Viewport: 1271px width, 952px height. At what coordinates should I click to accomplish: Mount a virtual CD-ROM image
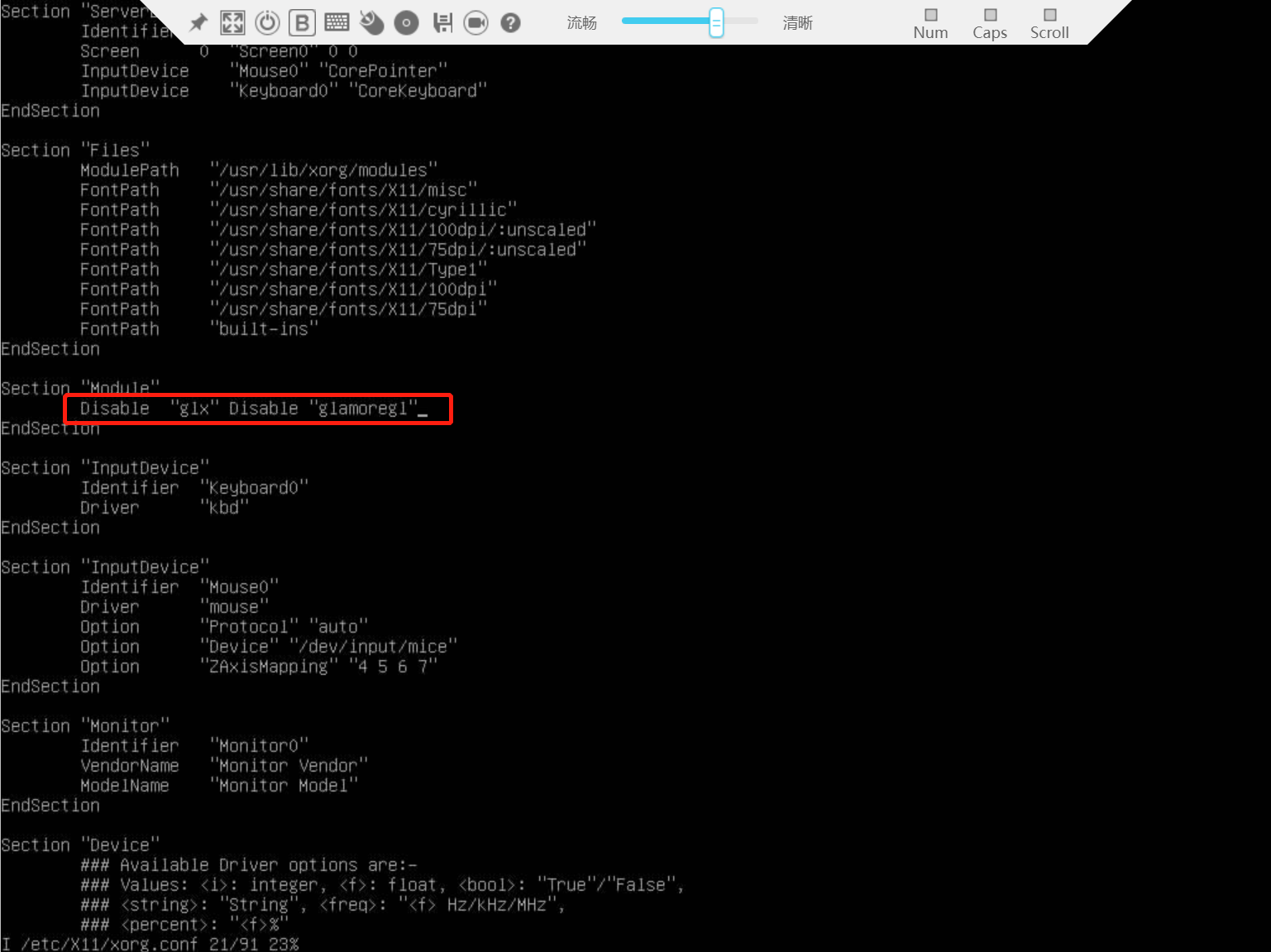point(406,22)
